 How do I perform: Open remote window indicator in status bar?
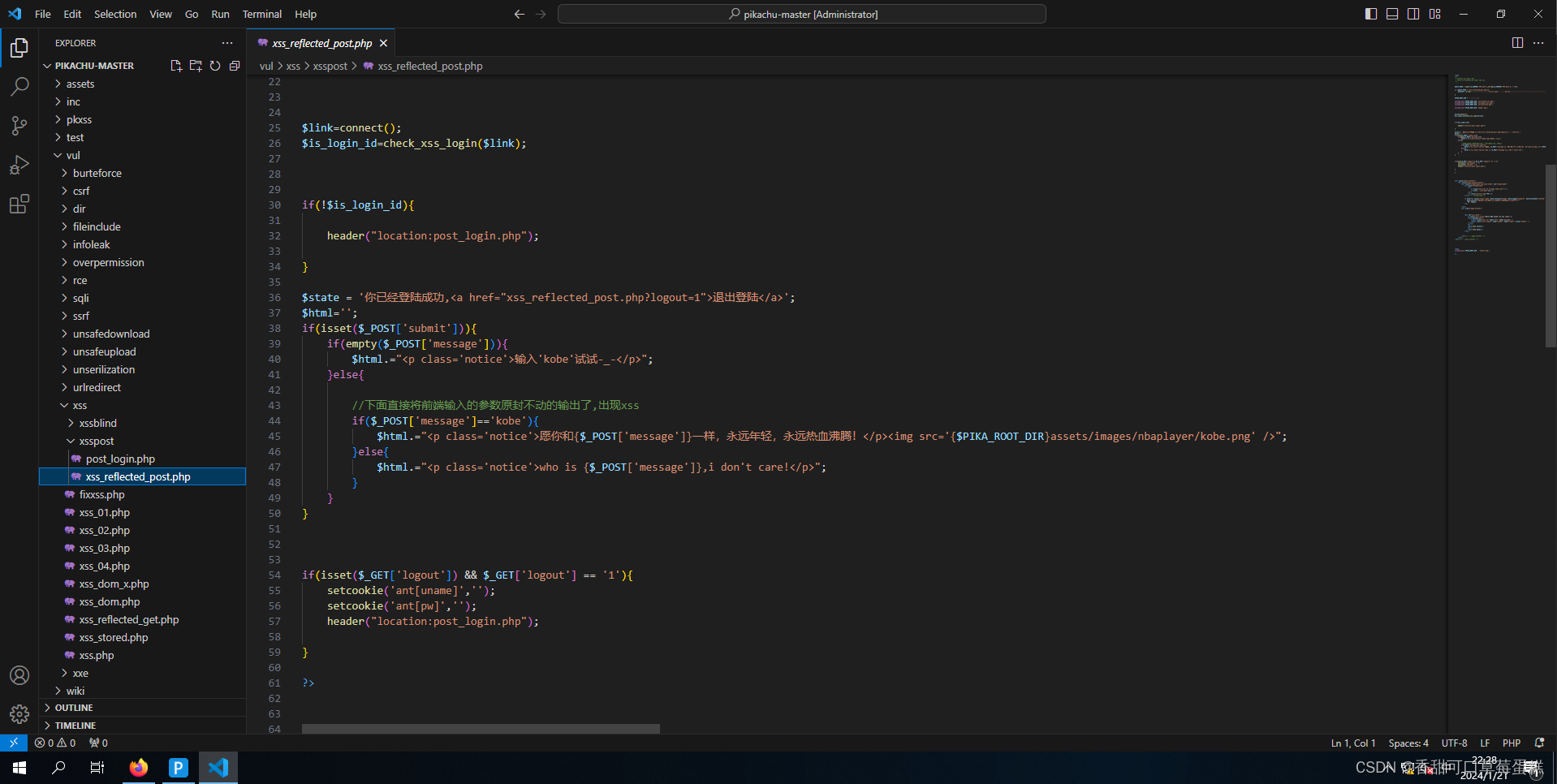click(x=14, y=743)
